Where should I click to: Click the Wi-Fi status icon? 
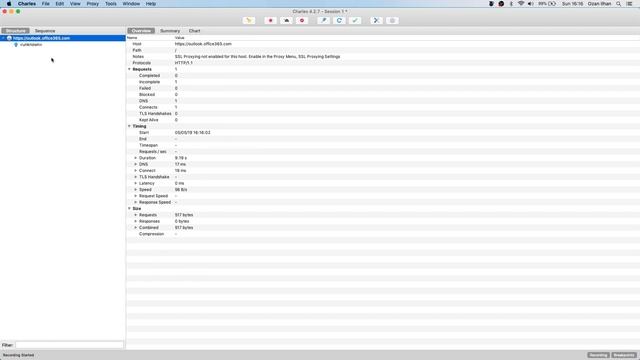pyautogui.click(x=521, y=4)
